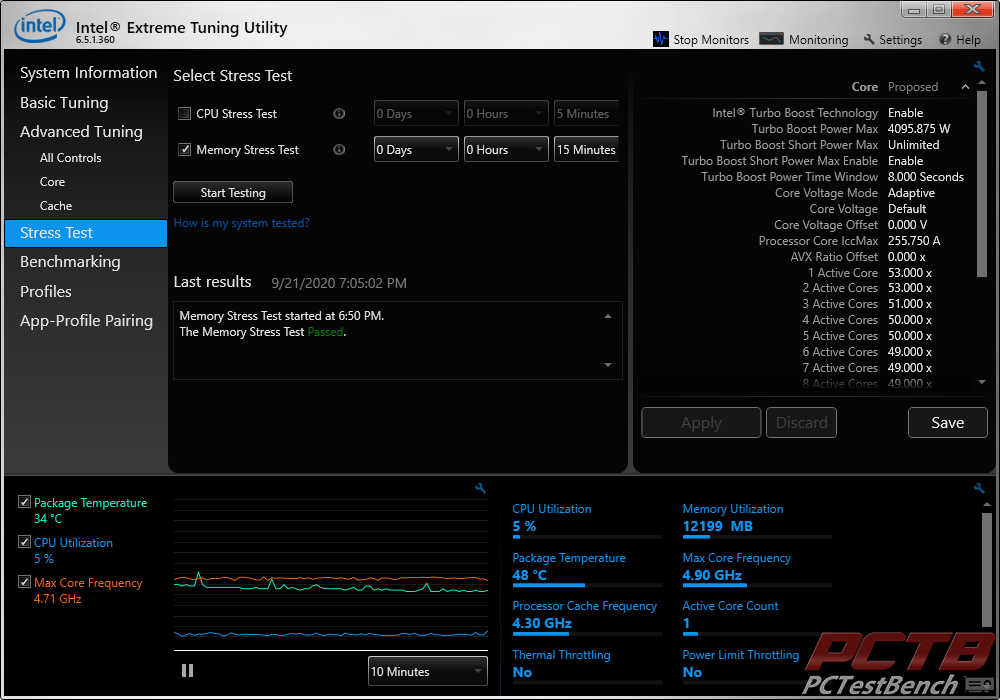Screen dimensions: 1000x700
Task: Enable the CPU Stress Test checkbox
Action: (x=184, y=113)
